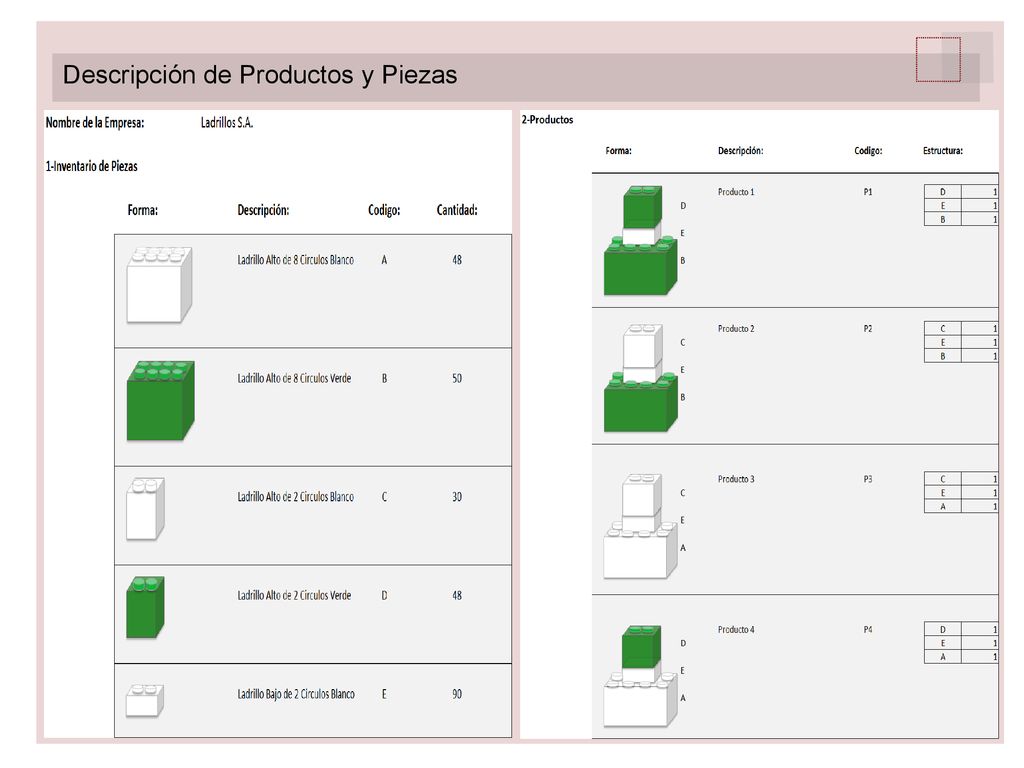Select the '2-Productos' heading
The image size is (1024, 768).
coord(547,120)
